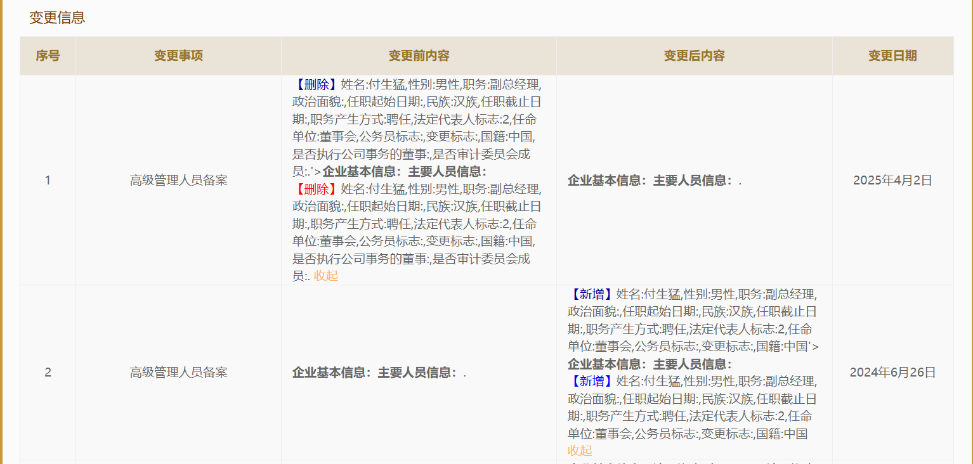Click the 序号 column header
973x464 pixels.
[x=47, y=56]
